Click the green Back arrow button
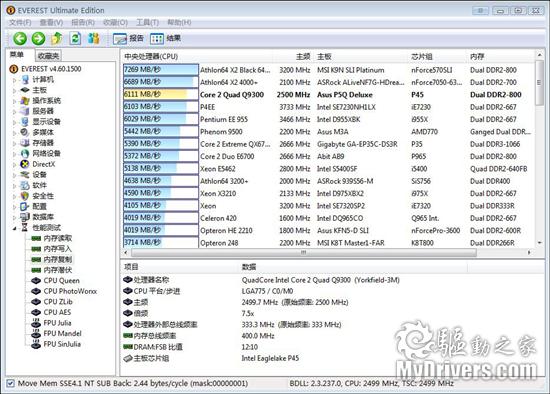550x394 pixels. coord(20,38)
